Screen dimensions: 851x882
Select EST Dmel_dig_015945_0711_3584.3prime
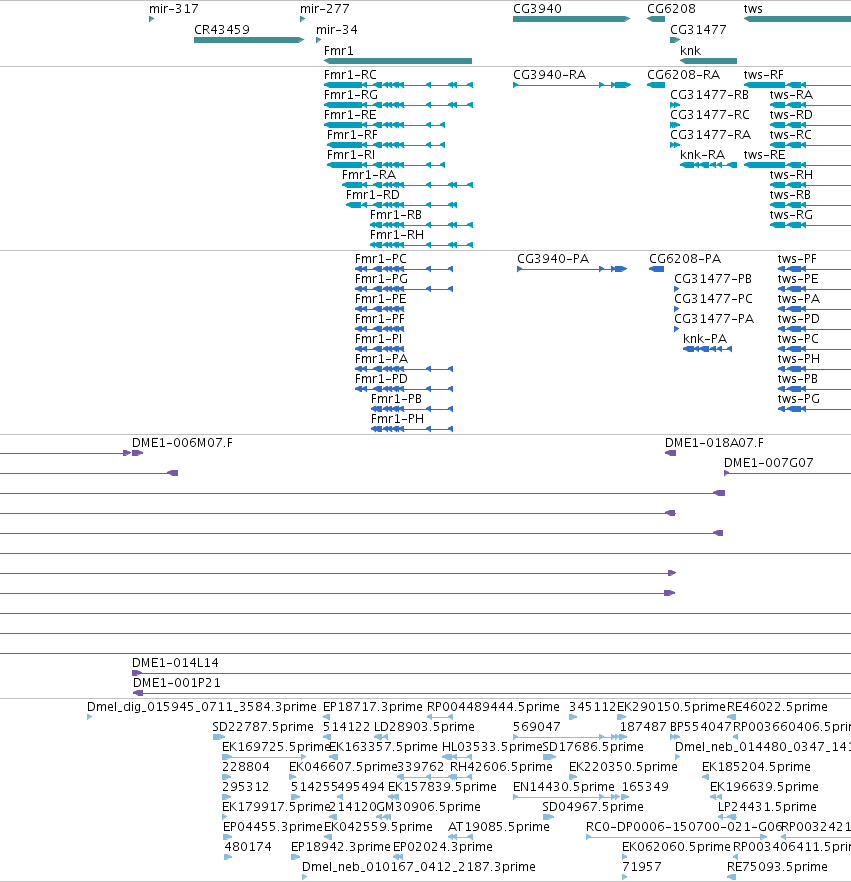(201, 706)
